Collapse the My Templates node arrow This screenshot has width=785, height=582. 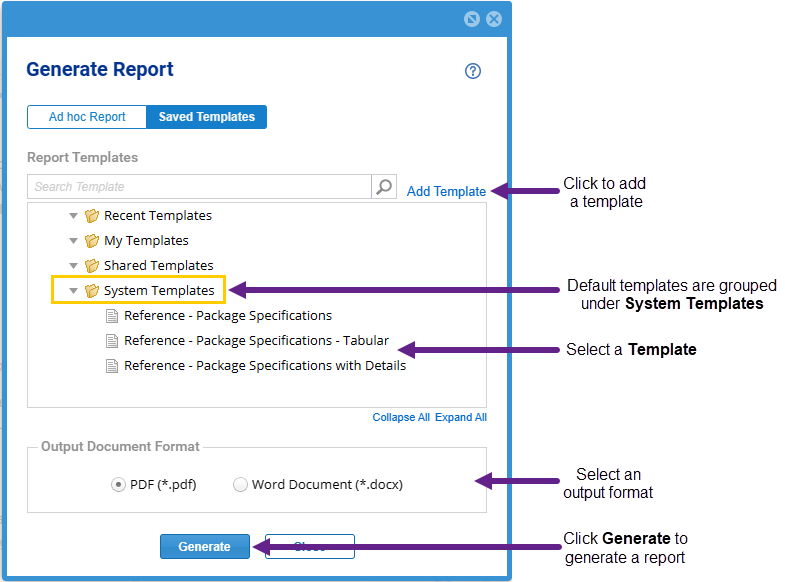coord(73,241)
